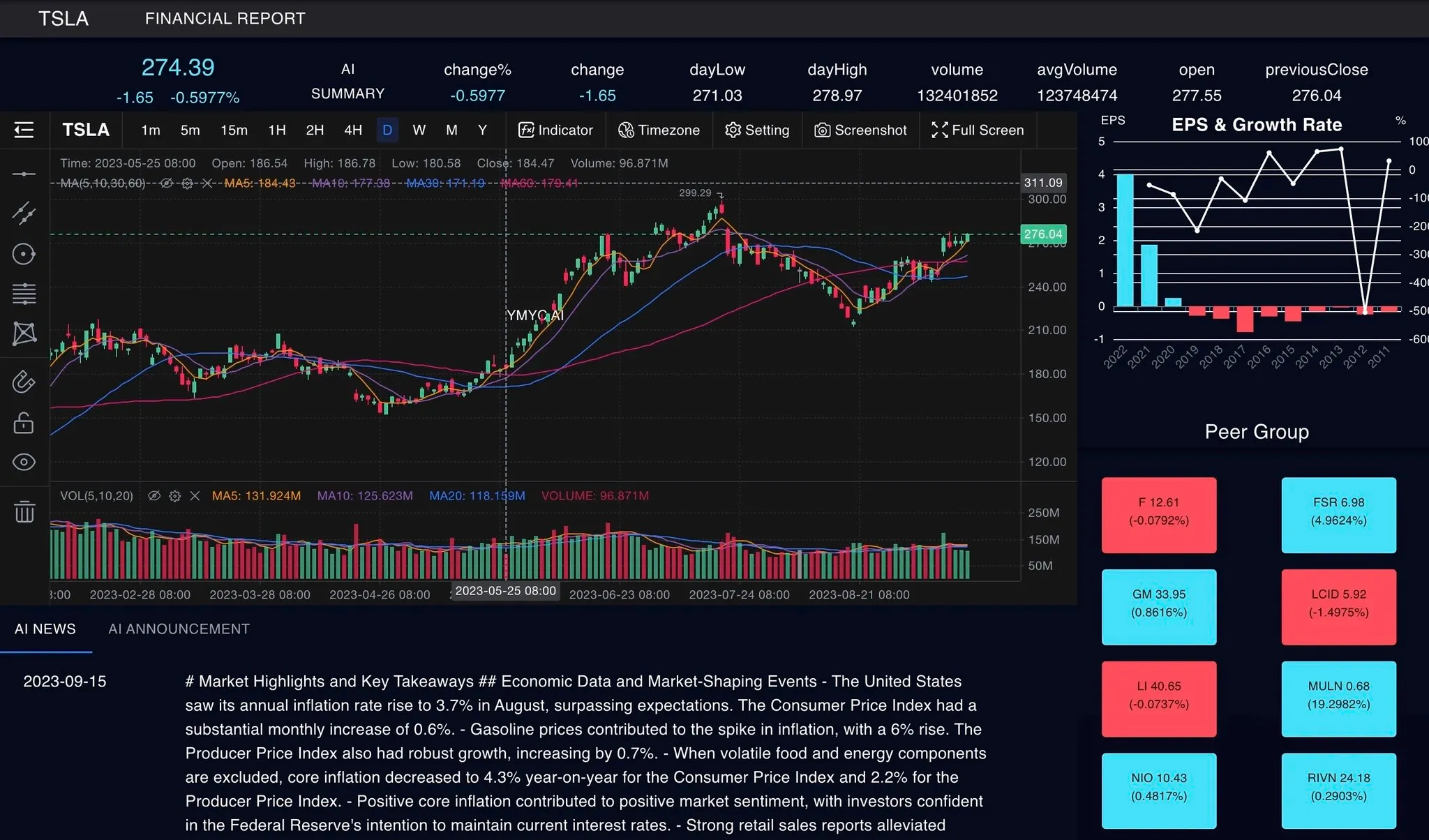Open the F 12.61 peer card

click(1159, 515)
